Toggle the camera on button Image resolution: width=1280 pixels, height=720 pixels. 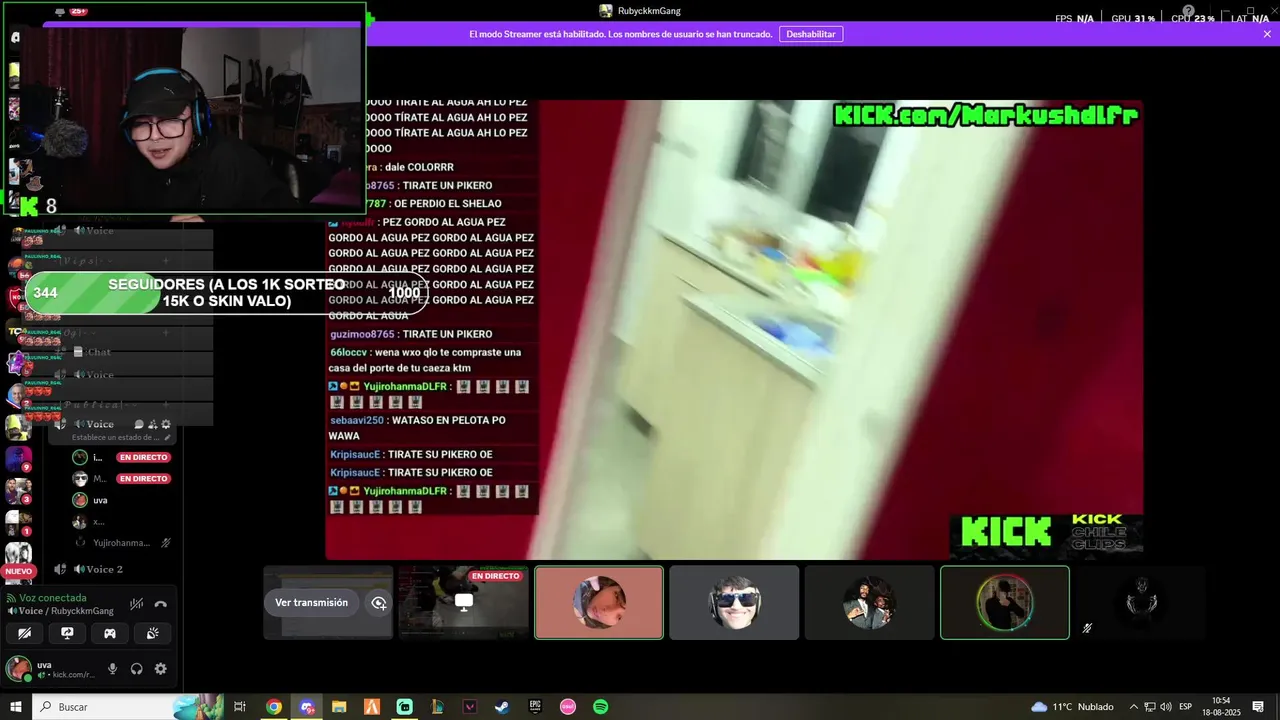[25, 633]
